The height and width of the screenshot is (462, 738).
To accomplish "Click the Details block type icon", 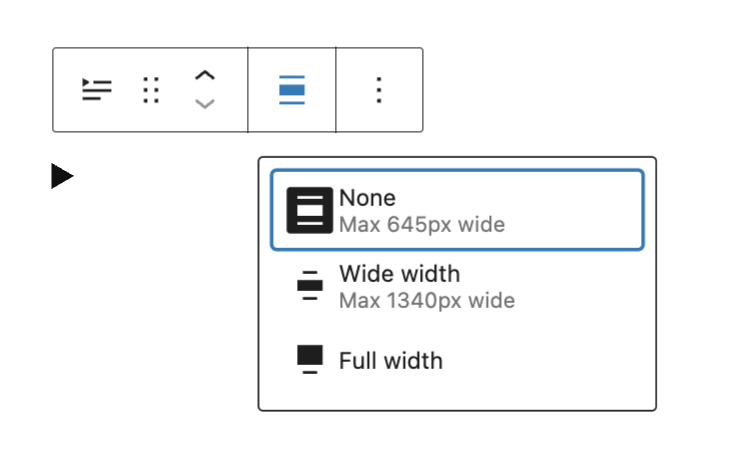I will [x=97, y=90].
